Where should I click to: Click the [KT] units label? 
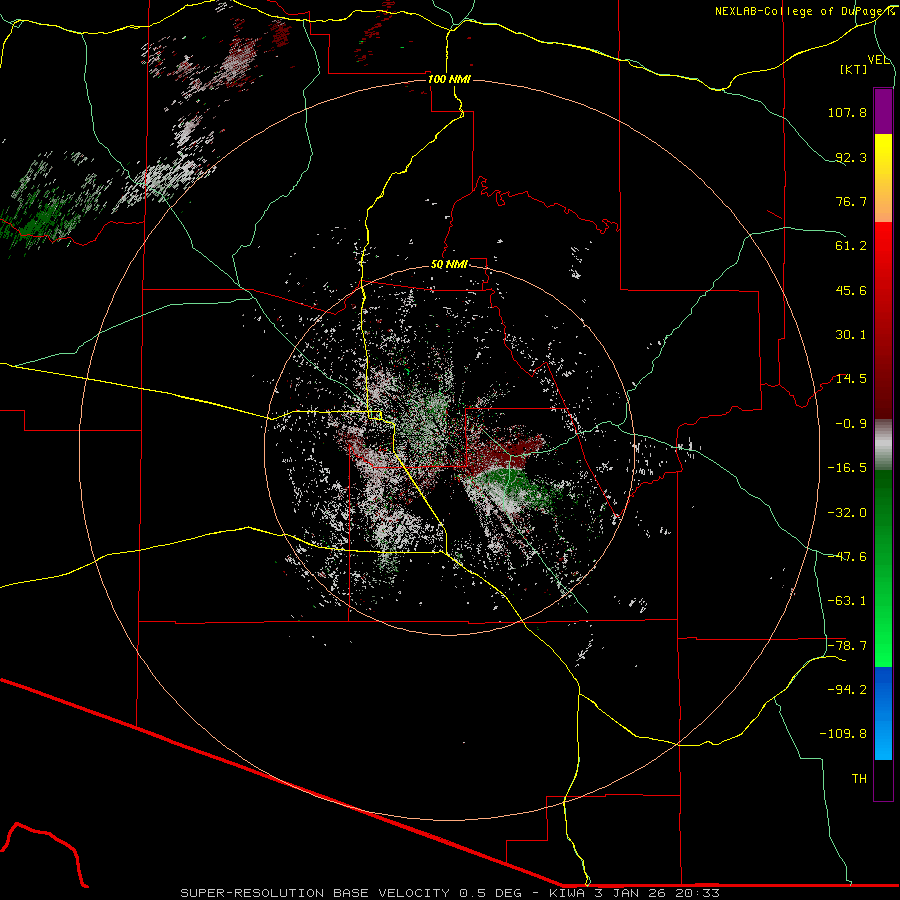click(854, 69)
